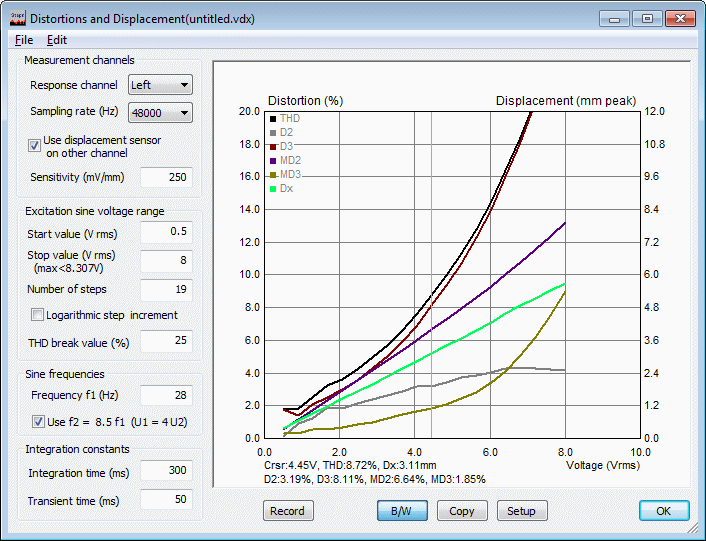Click the application icon in the title bar

pyautogui.click(x=16, y=18)
